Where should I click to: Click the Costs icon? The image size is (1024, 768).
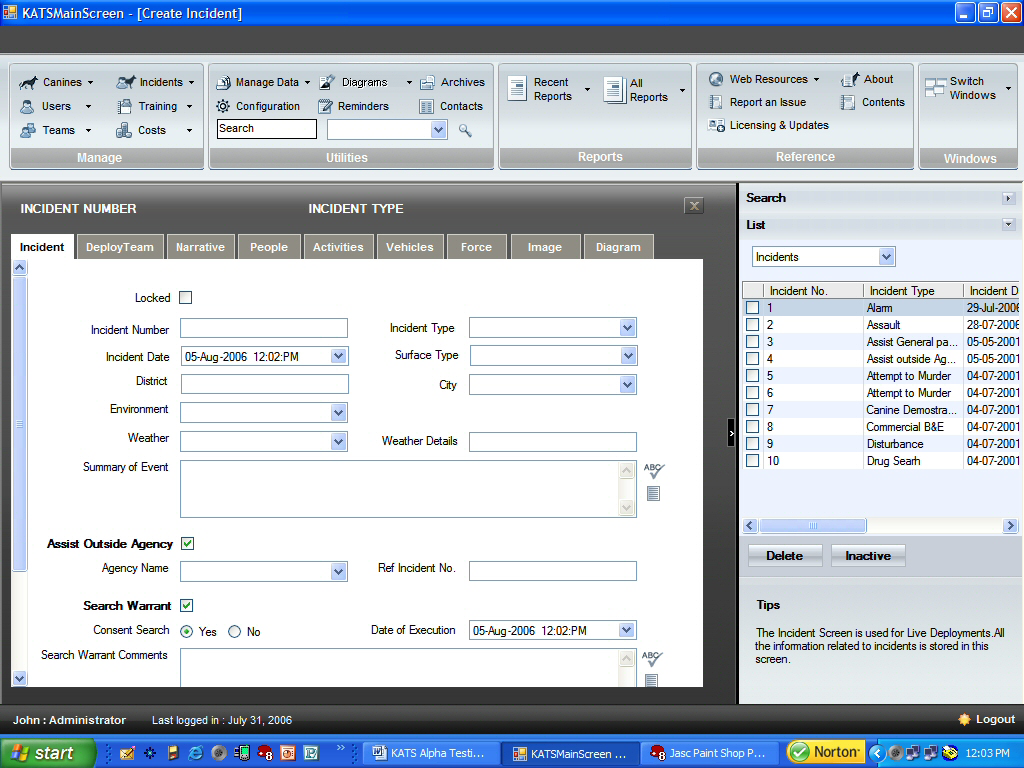pyautogui.click(x=124, y=131)
